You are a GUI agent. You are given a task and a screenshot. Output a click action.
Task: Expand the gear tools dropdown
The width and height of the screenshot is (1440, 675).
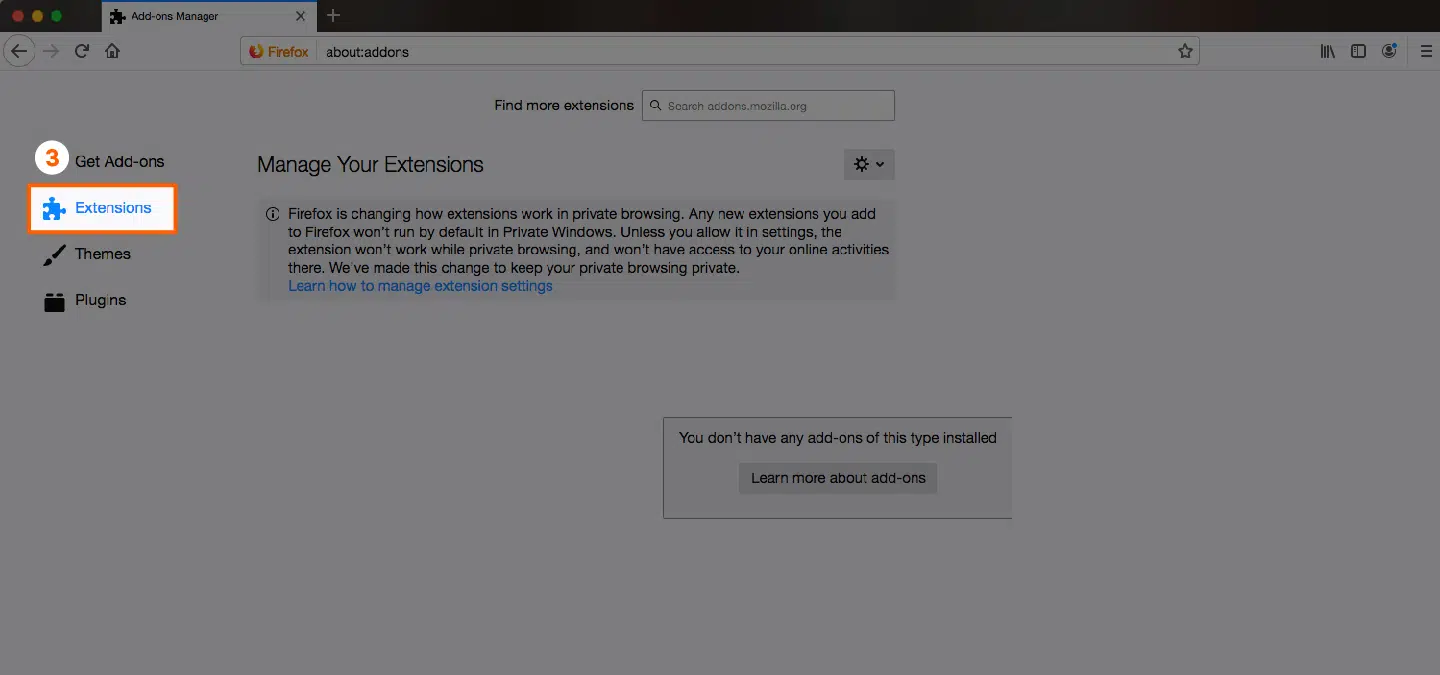(x=869, y=164)
